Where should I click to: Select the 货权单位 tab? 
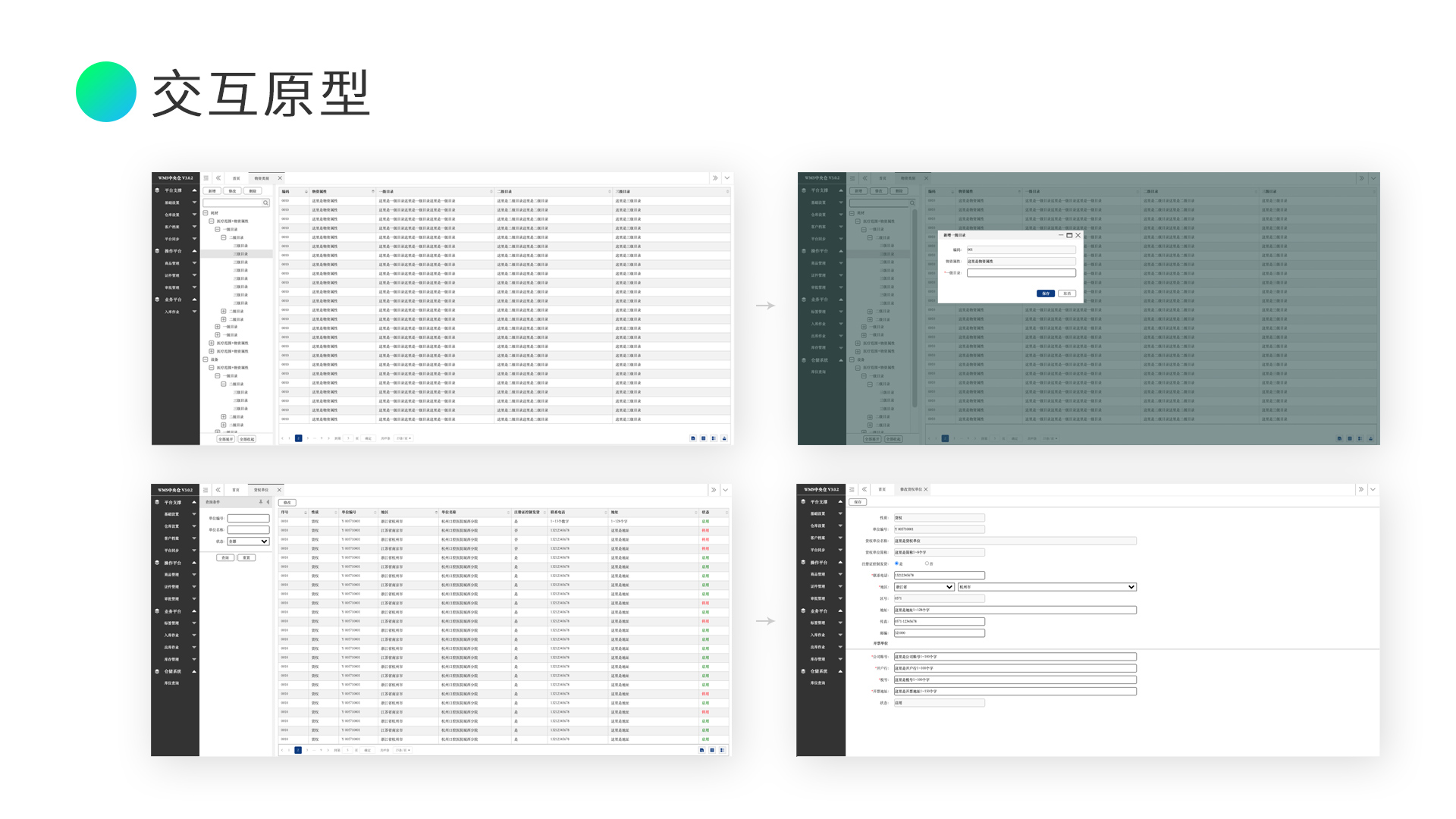pyautogui.click(x=261, y=490)
